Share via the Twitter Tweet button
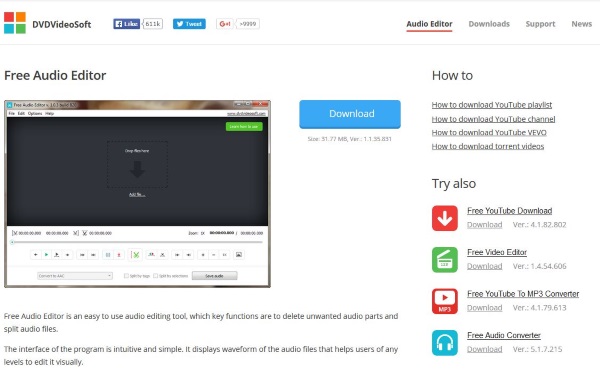 point(189,24)
